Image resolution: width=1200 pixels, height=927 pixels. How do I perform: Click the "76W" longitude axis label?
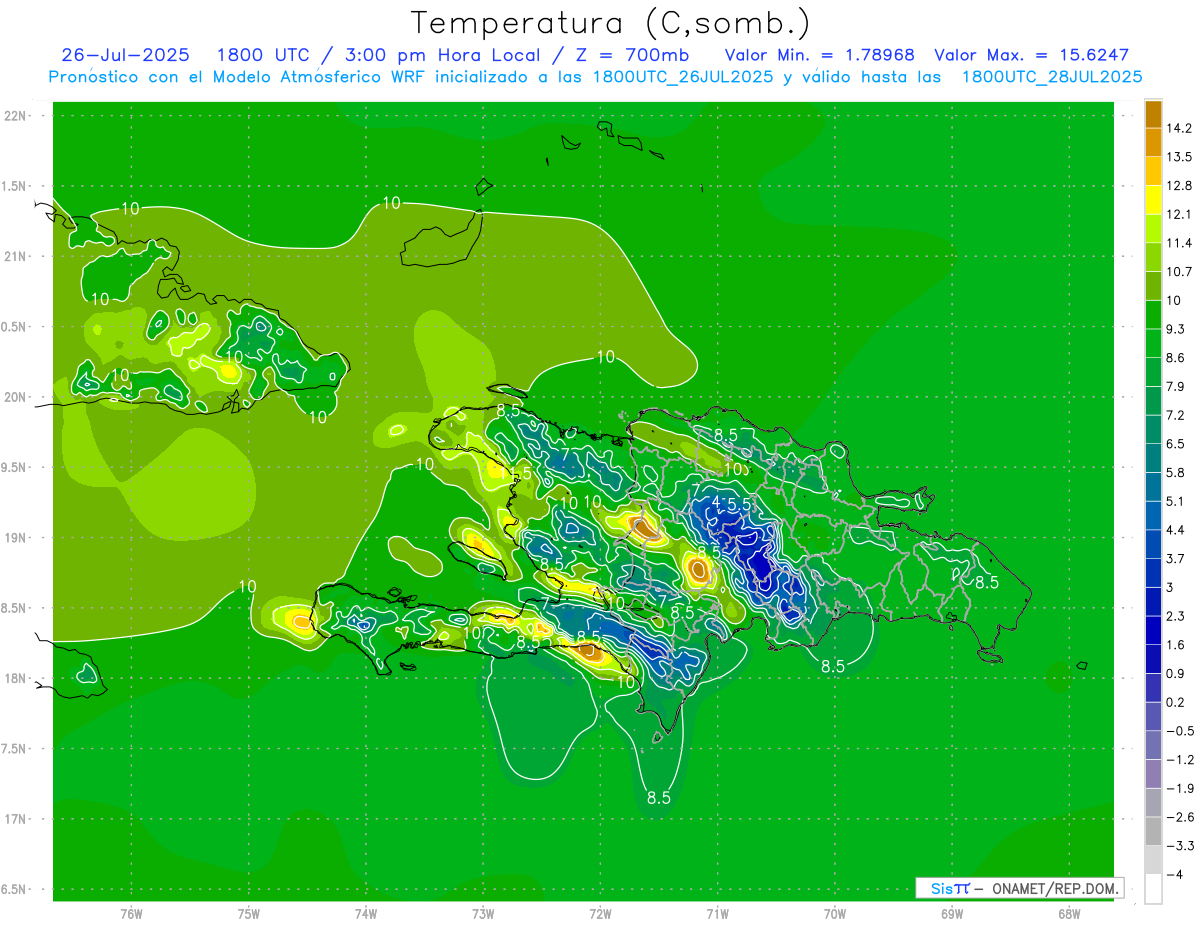tap(131, 913)
